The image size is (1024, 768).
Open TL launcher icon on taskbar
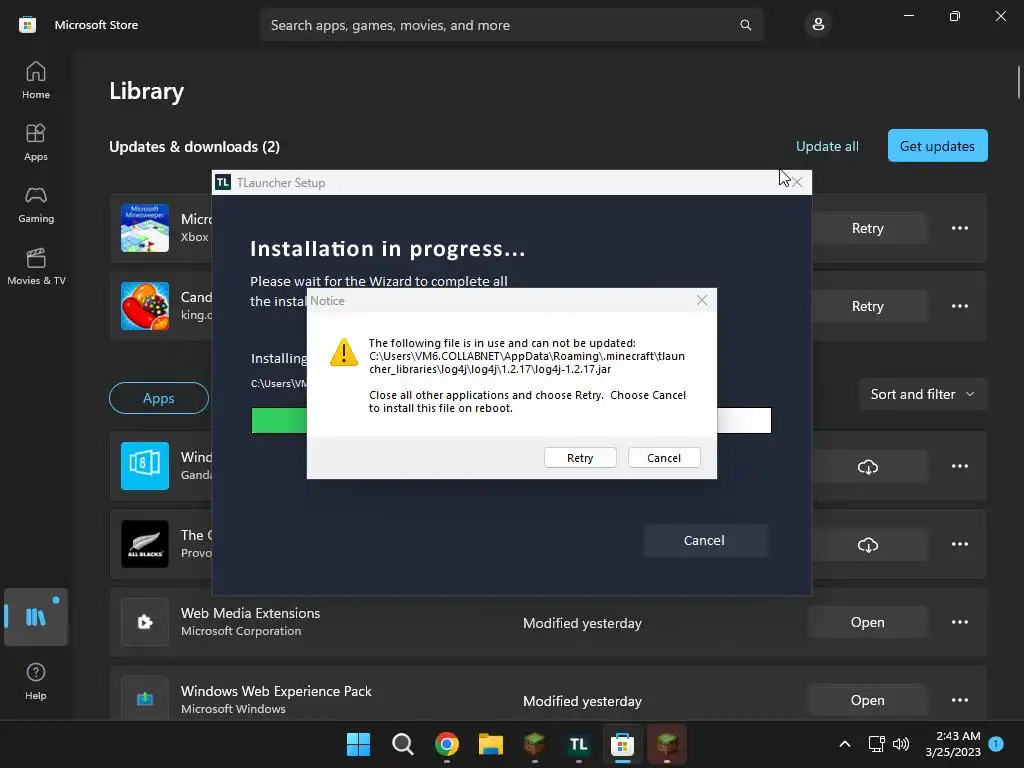[x=579, y=744]
